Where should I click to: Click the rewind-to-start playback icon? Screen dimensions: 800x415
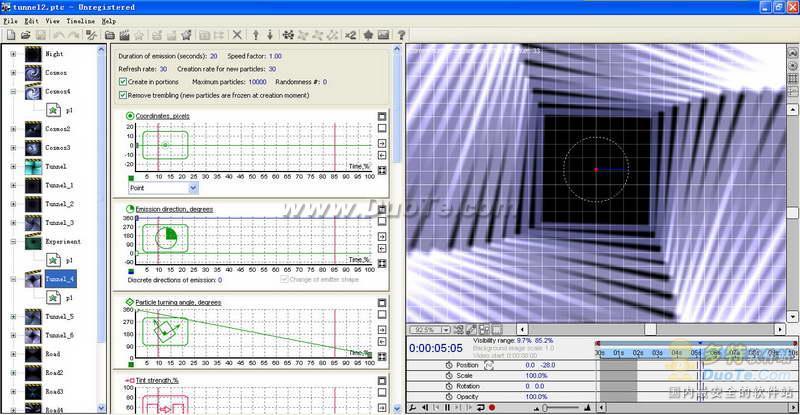425,407
